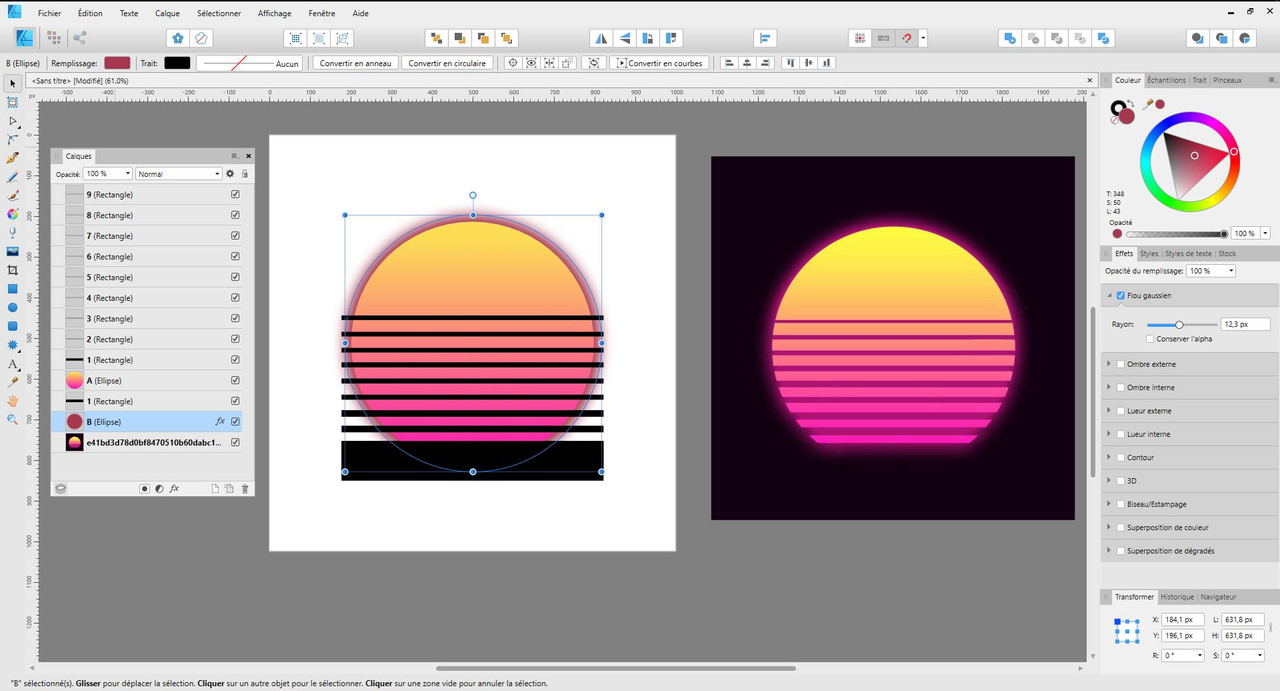Hide the A (Ellipse) layer
This screenshot has width=1280, height=691.
(235, 380)
